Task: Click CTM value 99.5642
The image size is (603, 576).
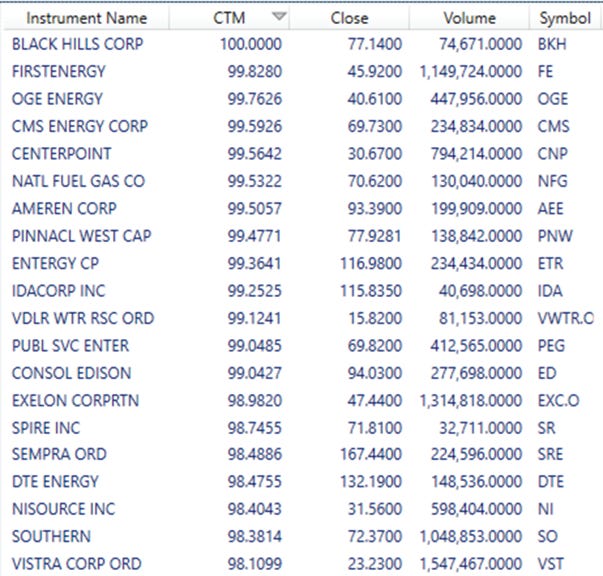Action: [255, 154]
